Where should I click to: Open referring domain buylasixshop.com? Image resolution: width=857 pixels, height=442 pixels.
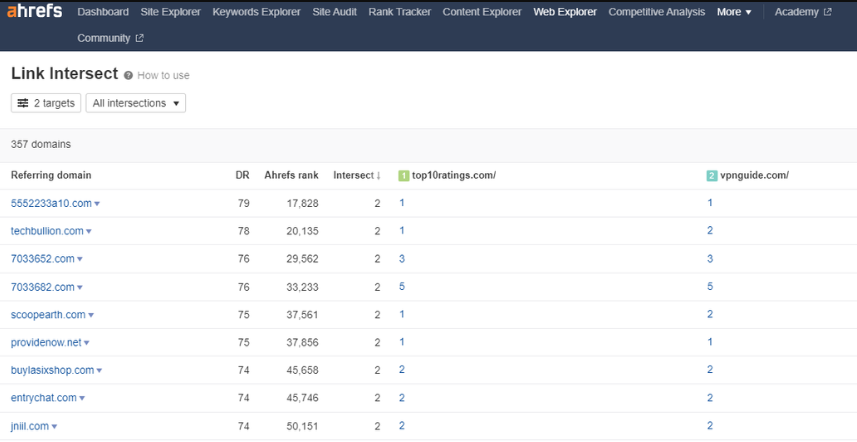click(x=52, y=370)
